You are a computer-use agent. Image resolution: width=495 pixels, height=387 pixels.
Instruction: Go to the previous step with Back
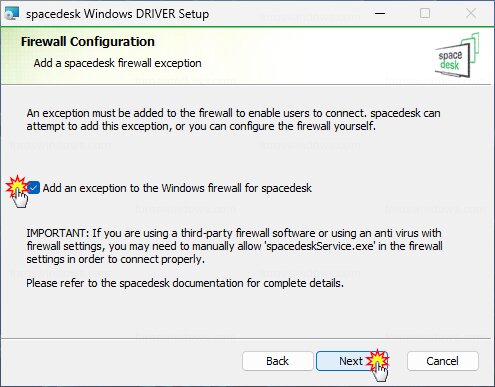coord(278,361)
